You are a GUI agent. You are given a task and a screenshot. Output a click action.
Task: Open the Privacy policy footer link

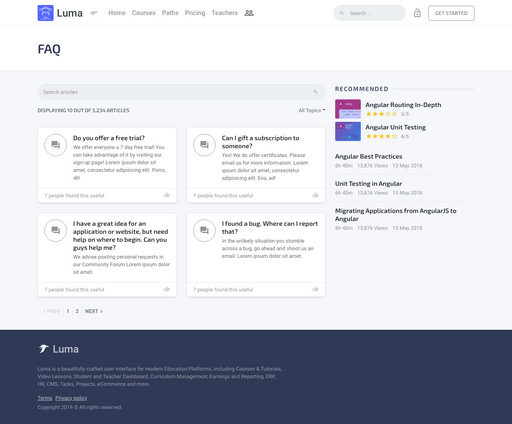tap(71, 398)
